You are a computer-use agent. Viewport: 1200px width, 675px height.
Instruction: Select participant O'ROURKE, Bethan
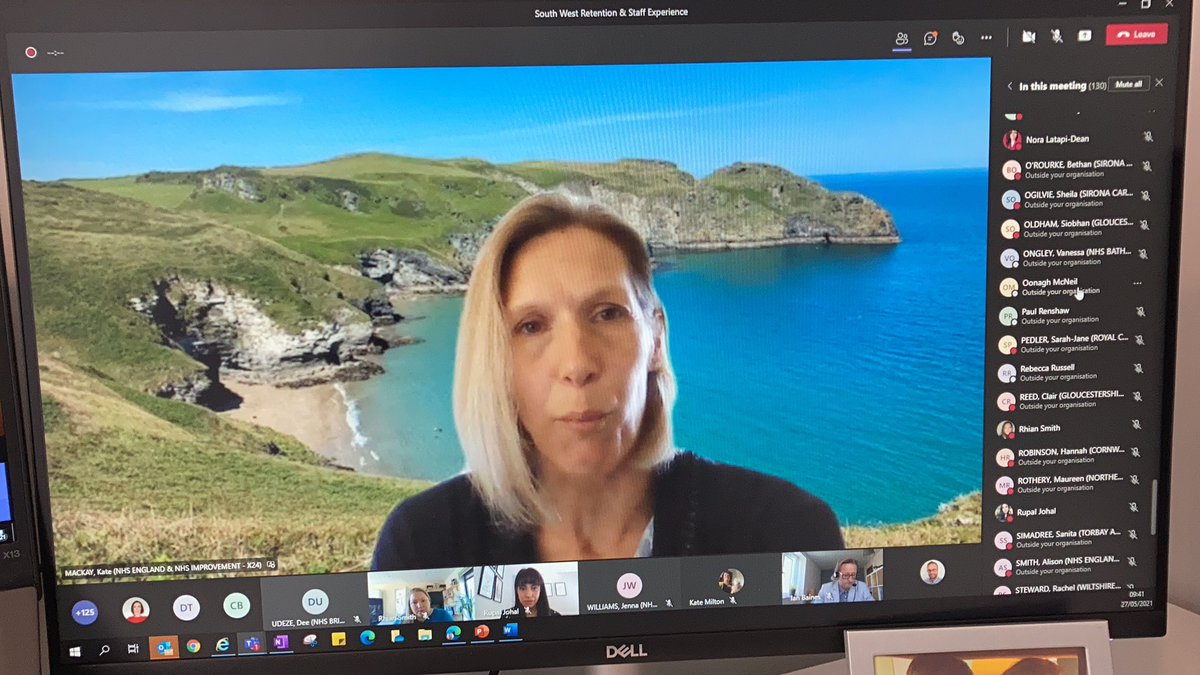click(x=1075, y=168)
